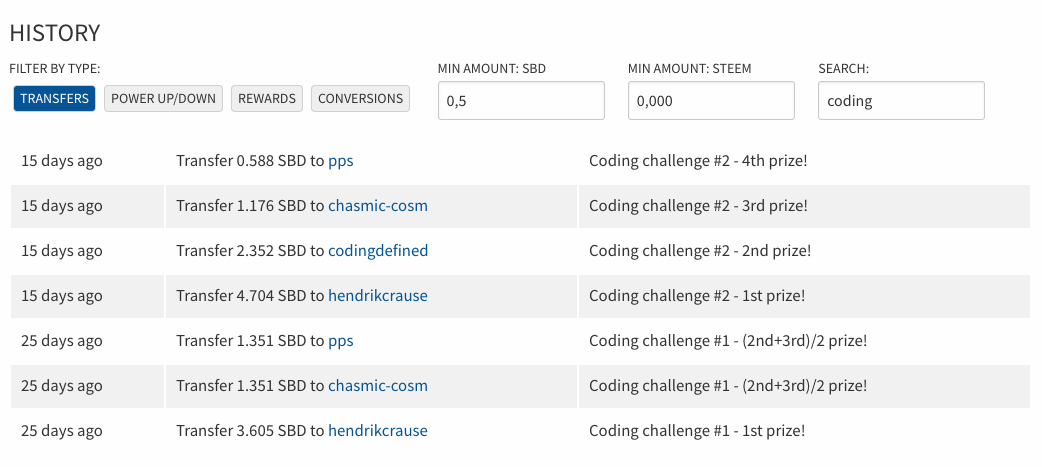The height and width of the screenshot is (467, 1042).
Task: Open pps link in 0.588 SBD transfer
Action: pyautogui.click(x=341, y=161)
